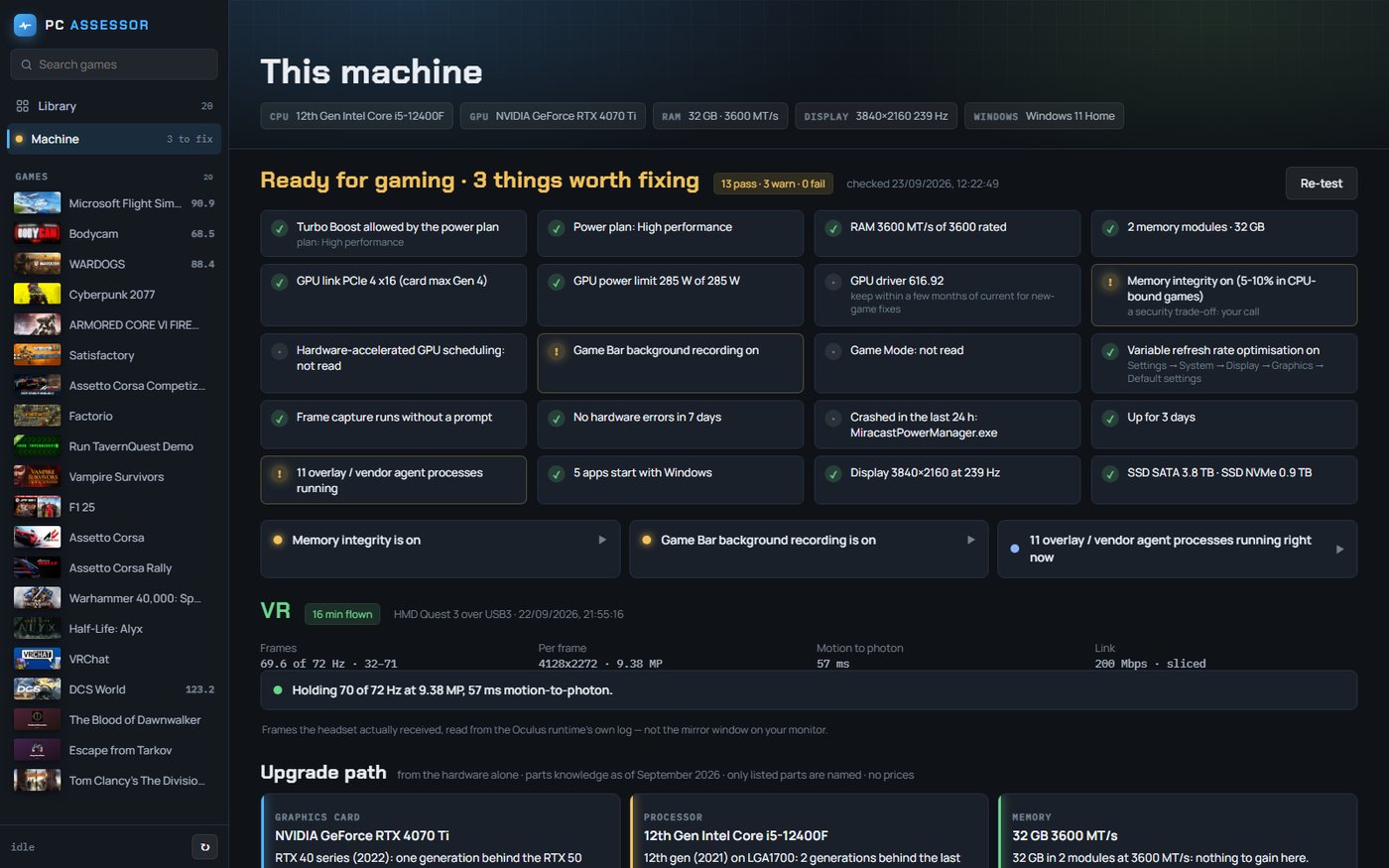Click the RAM 32 GB chip

[x=720, y=116]
